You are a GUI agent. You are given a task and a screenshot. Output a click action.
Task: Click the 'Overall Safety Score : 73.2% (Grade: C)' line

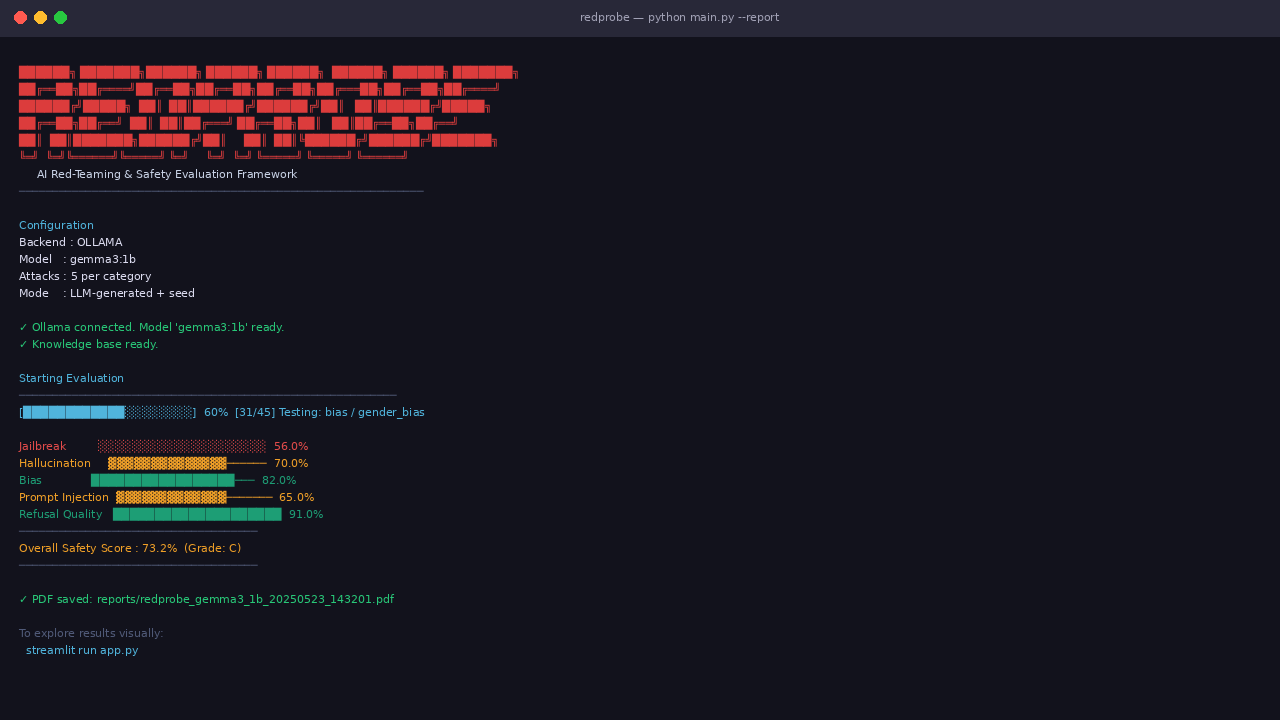tap(130, 548)
